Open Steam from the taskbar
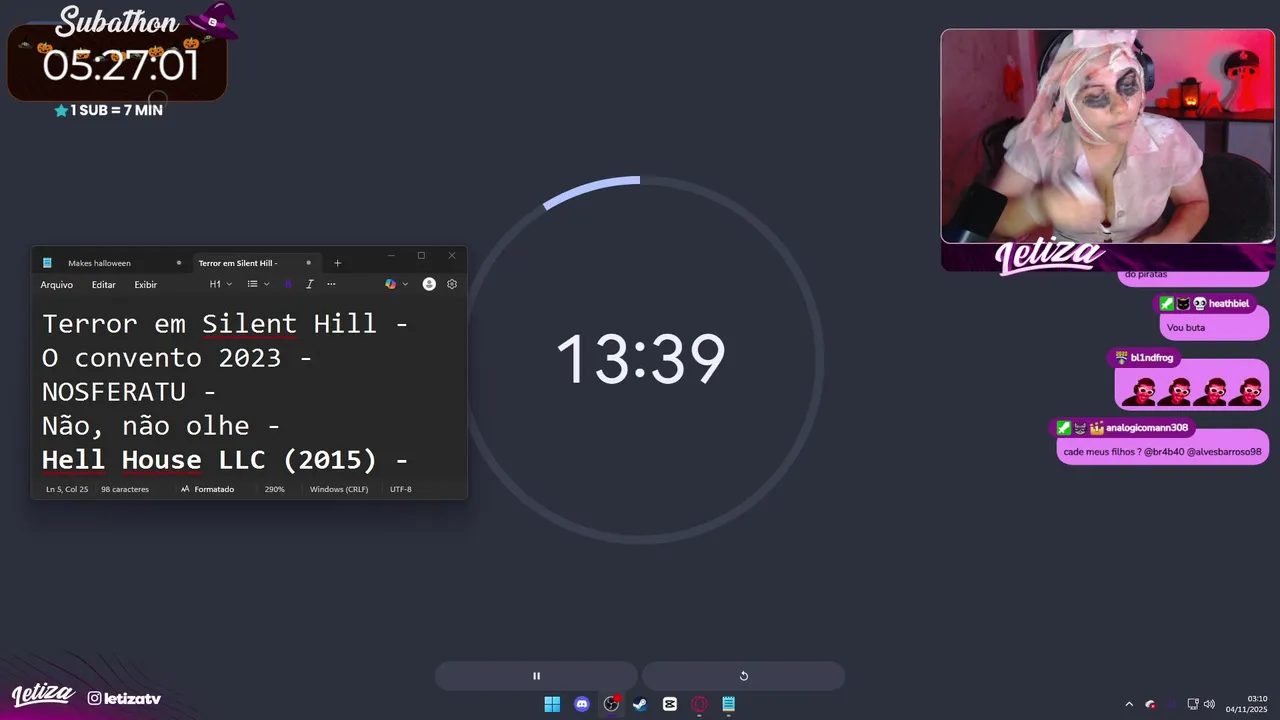 click(640, 704)
